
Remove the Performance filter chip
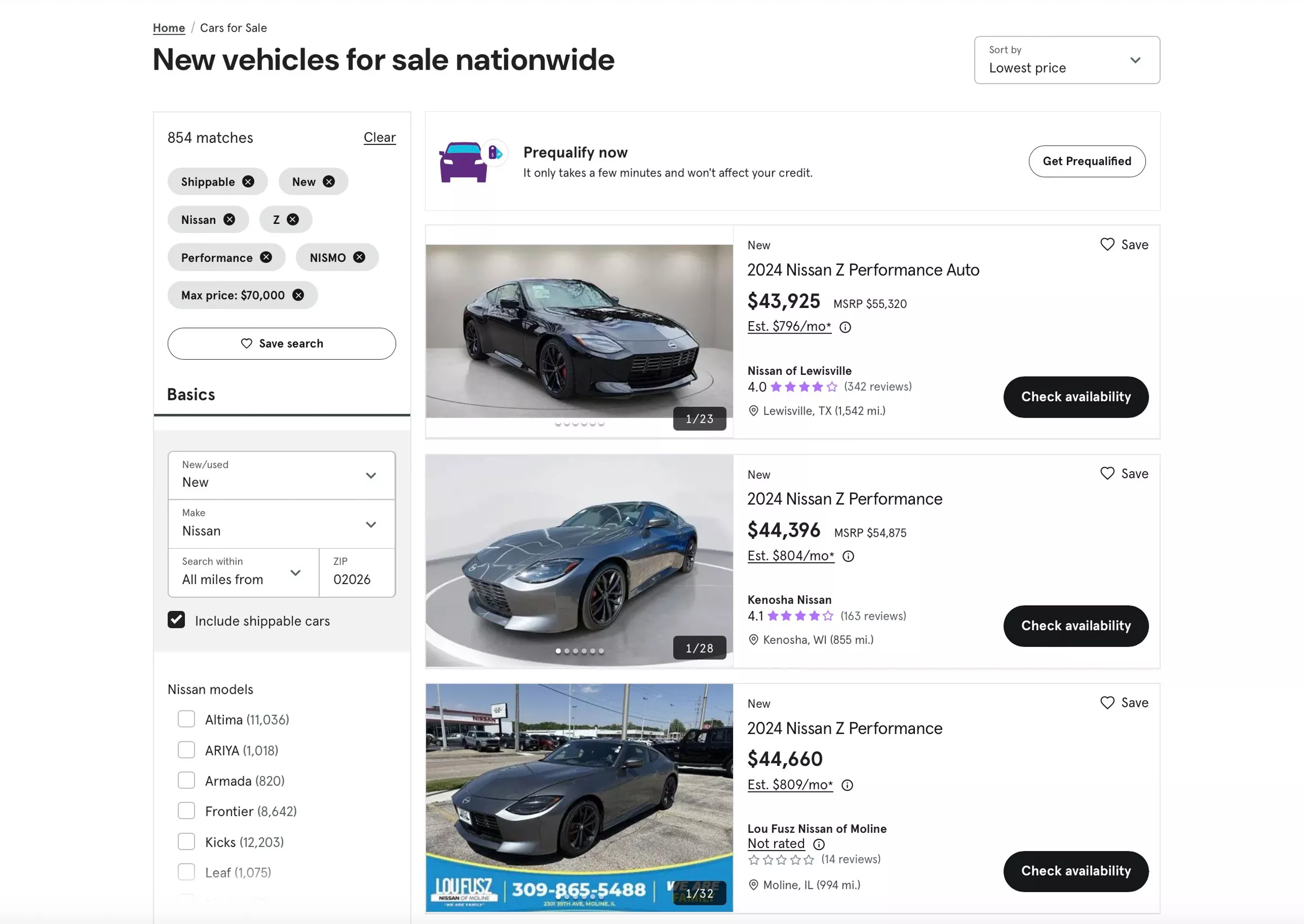click(x=266, y=257)
